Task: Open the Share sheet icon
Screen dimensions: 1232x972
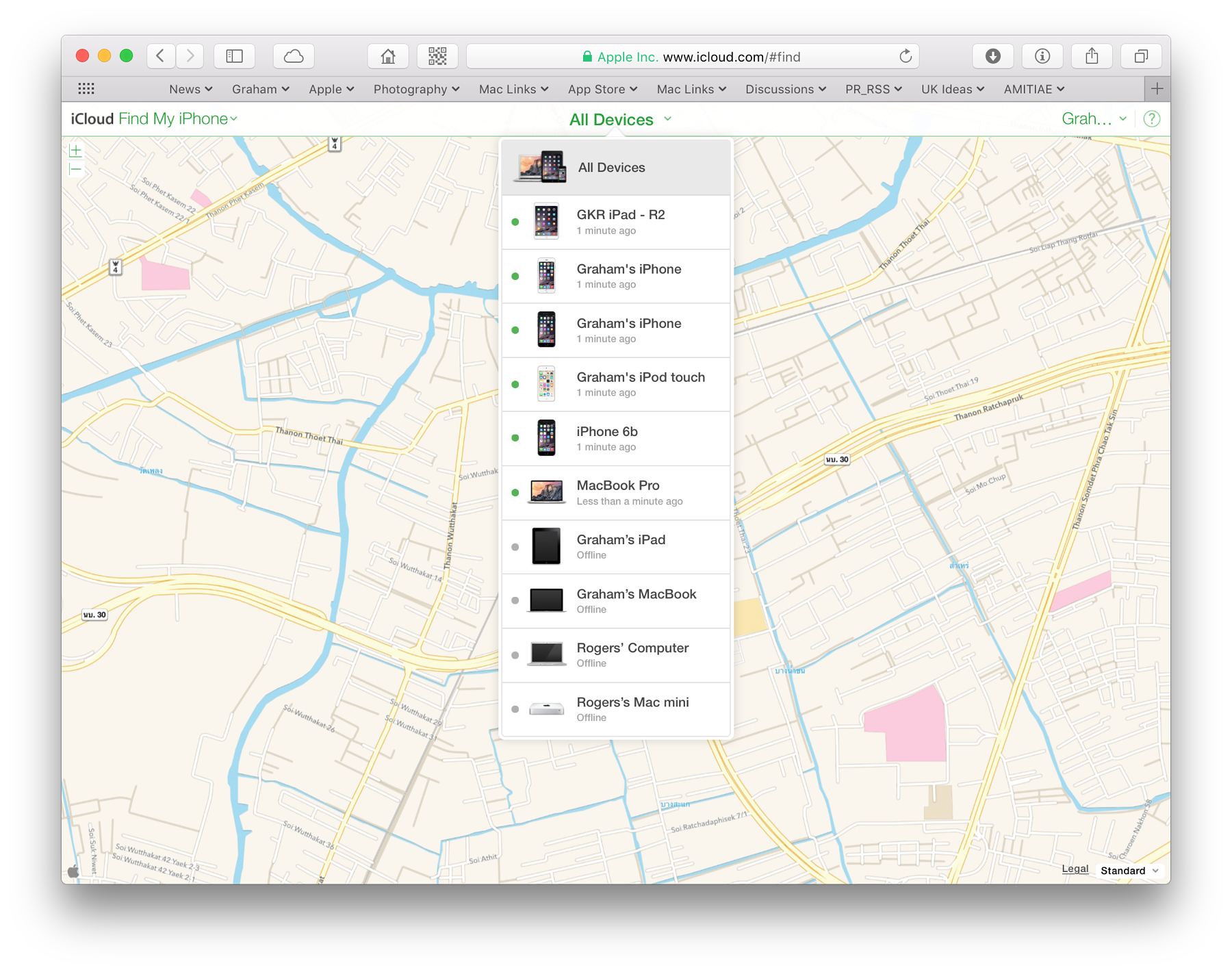Action: pyautogui.click(x=1092, y=56)
